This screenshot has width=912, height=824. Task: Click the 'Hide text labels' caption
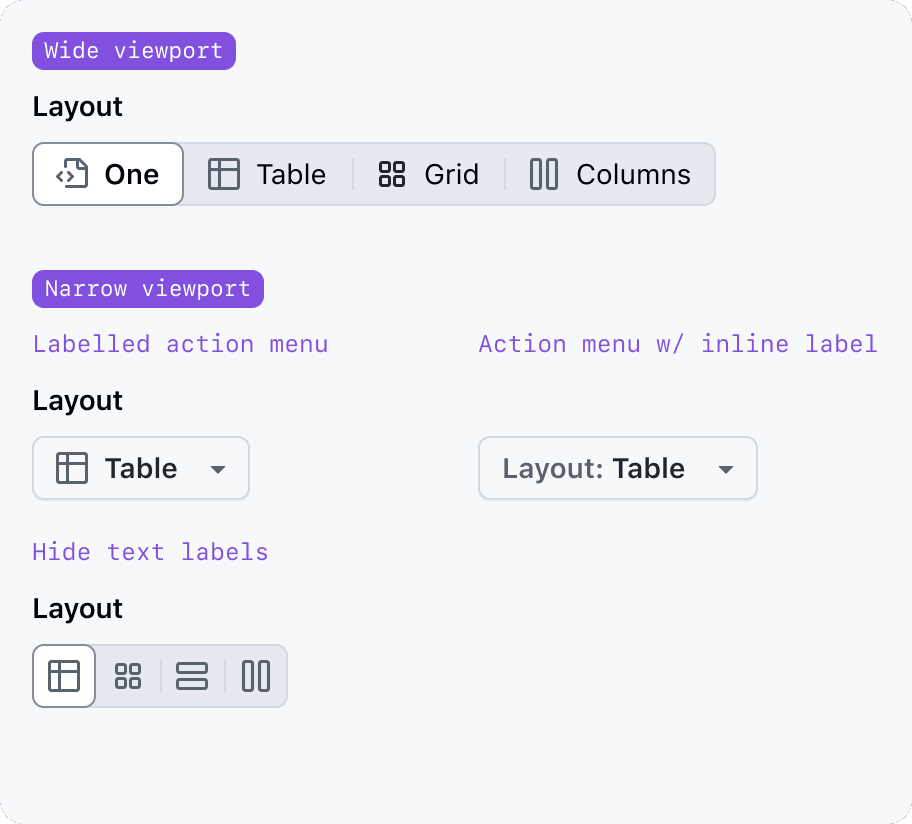point(150,552)
